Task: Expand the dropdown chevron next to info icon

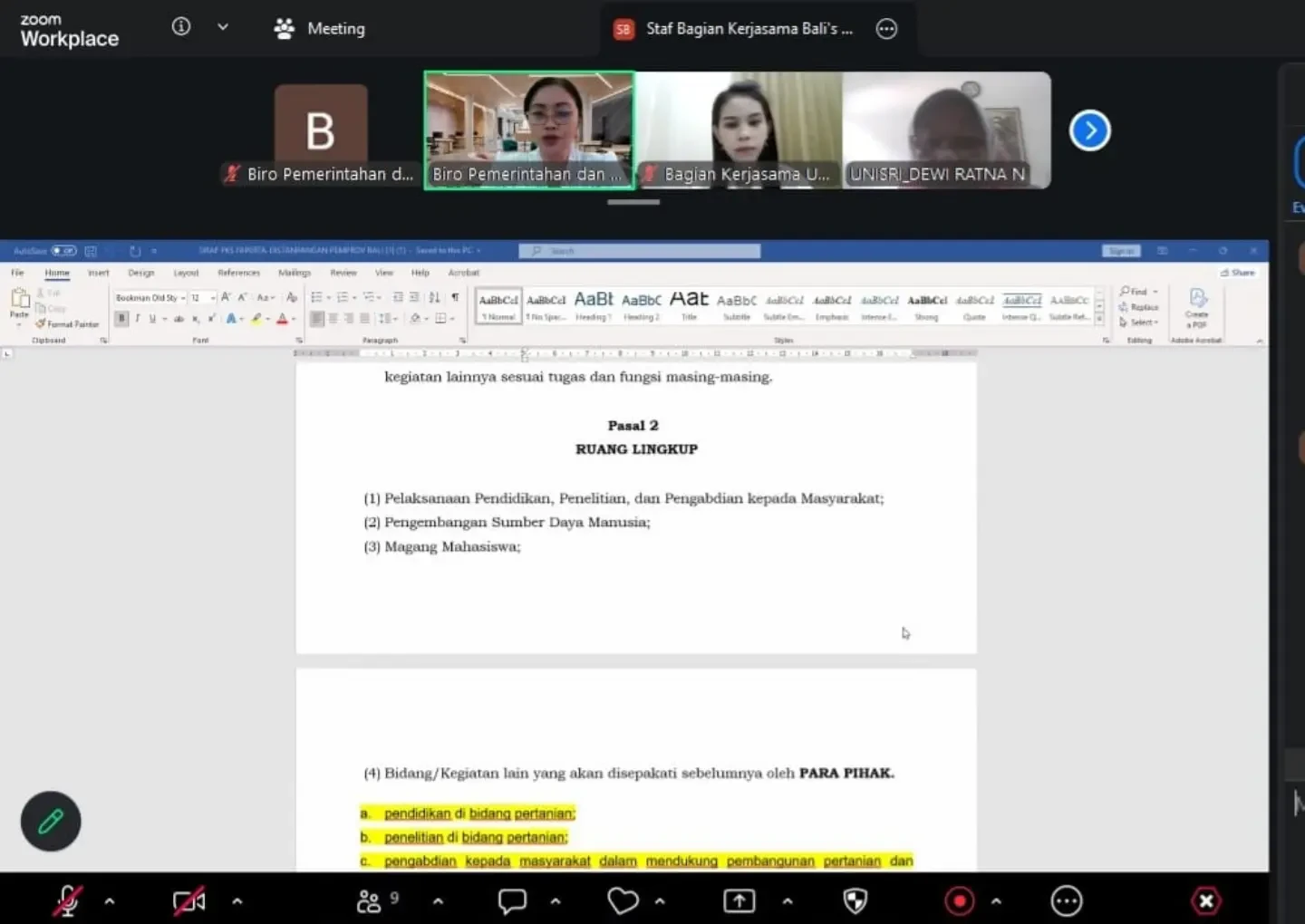Action: coord(223,27)
